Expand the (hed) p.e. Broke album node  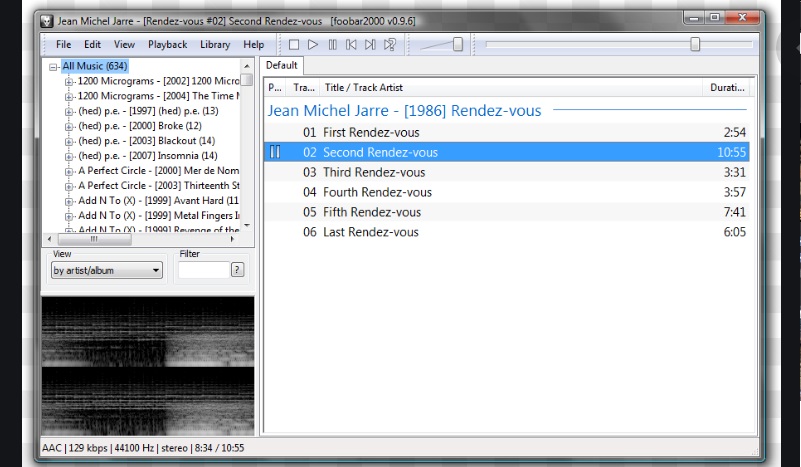(x=70, y=126)
